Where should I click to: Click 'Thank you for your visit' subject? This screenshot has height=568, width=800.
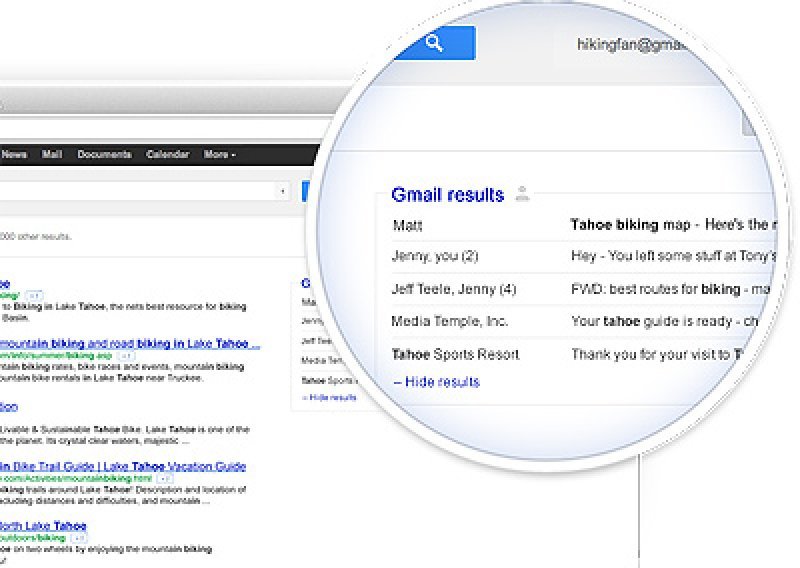click(x=645, y=354)
